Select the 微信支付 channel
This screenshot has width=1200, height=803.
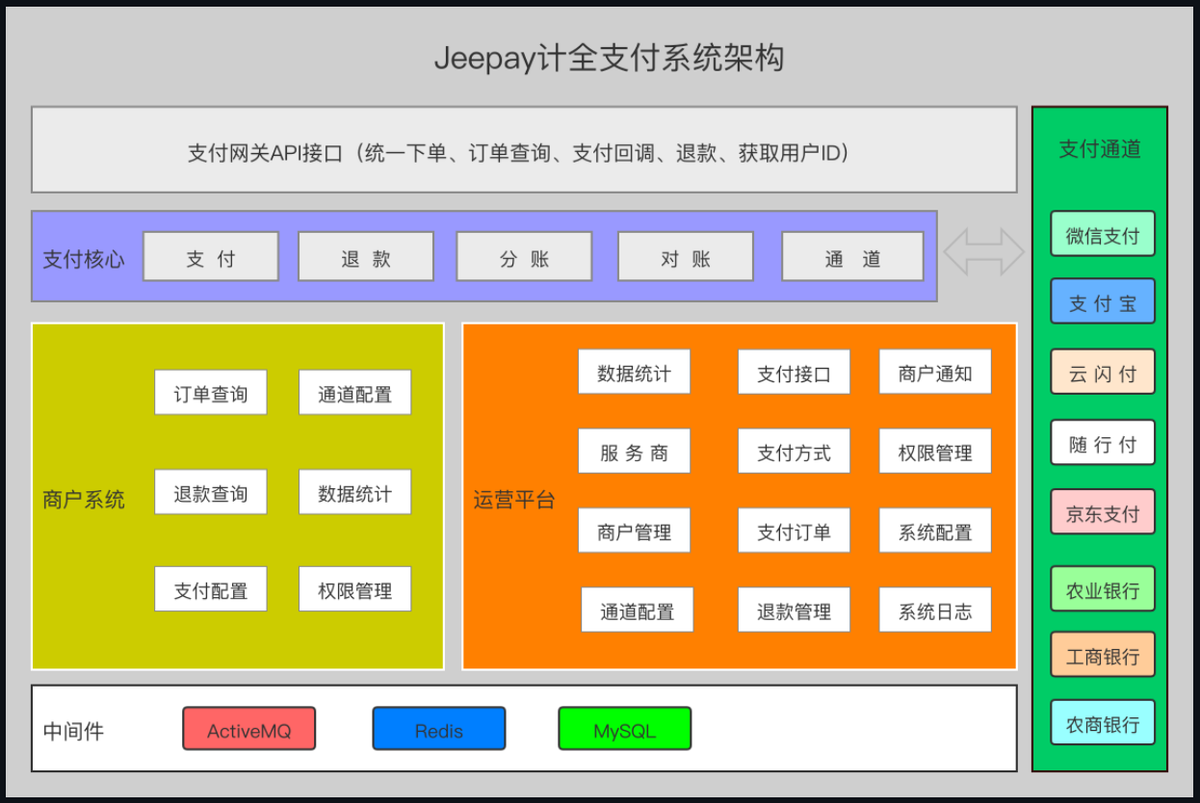pyautogui.click(x=1102, y=234)
